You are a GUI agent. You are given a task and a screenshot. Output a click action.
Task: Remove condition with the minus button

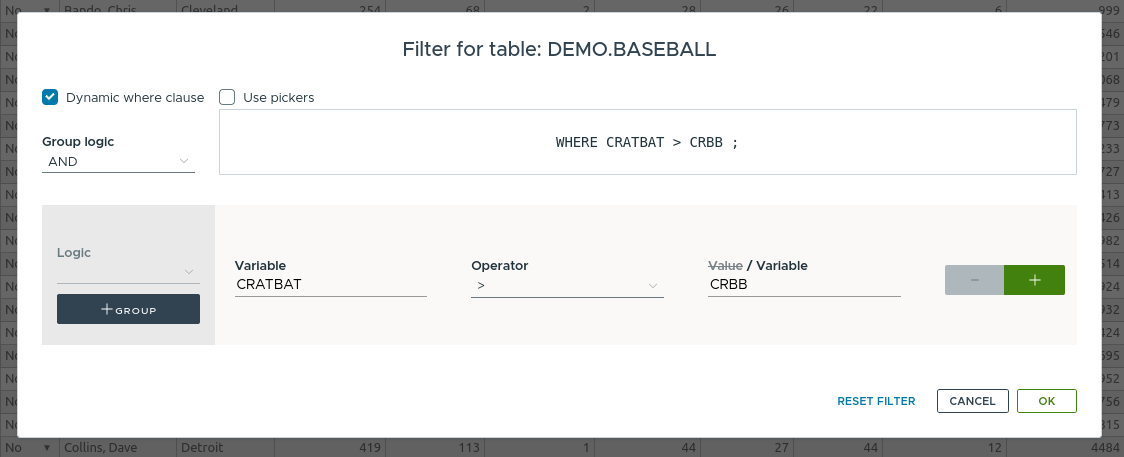pos(974,280)
